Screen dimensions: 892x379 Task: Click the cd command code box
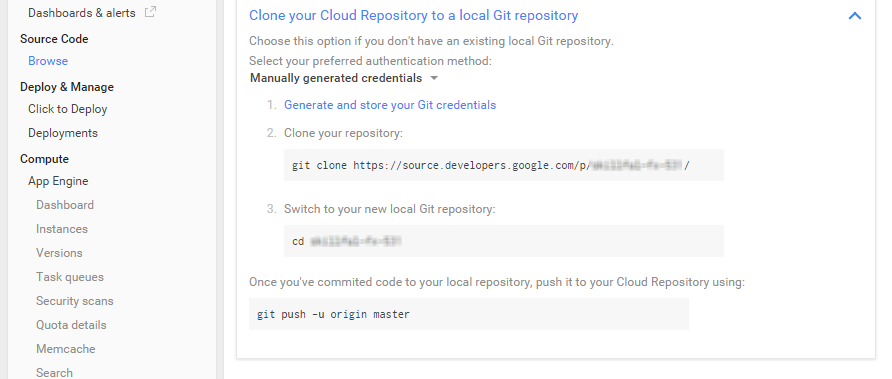[x=503, y=241]
